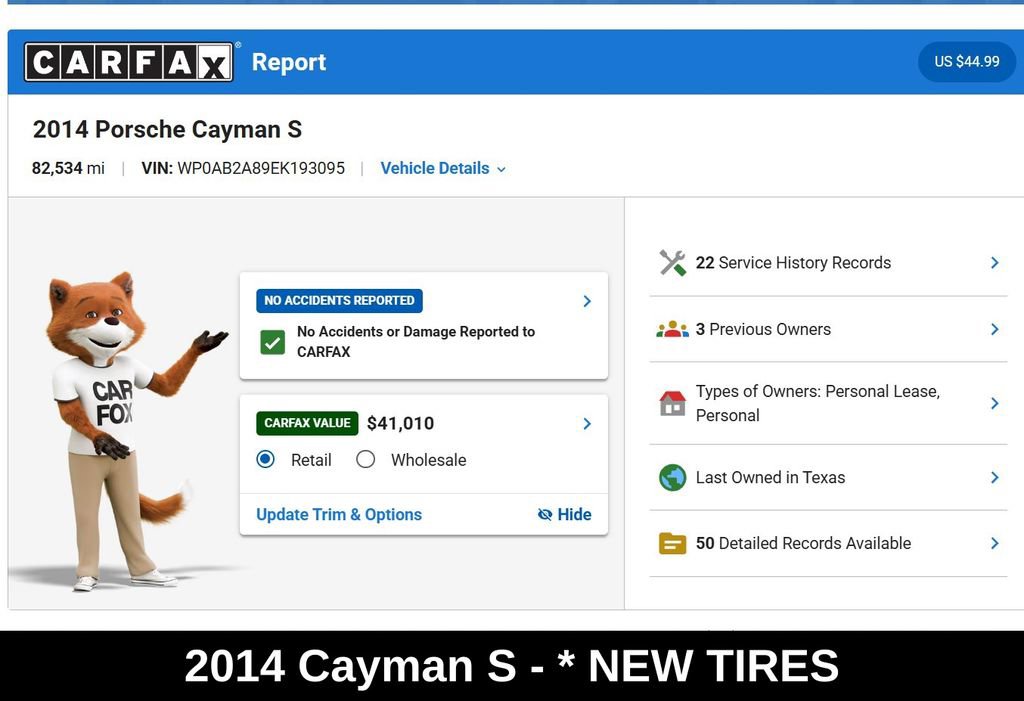Screen dimensions: 1024x701
Task: Open 50 Detailed Records chevron
Action: pos(994,543)
